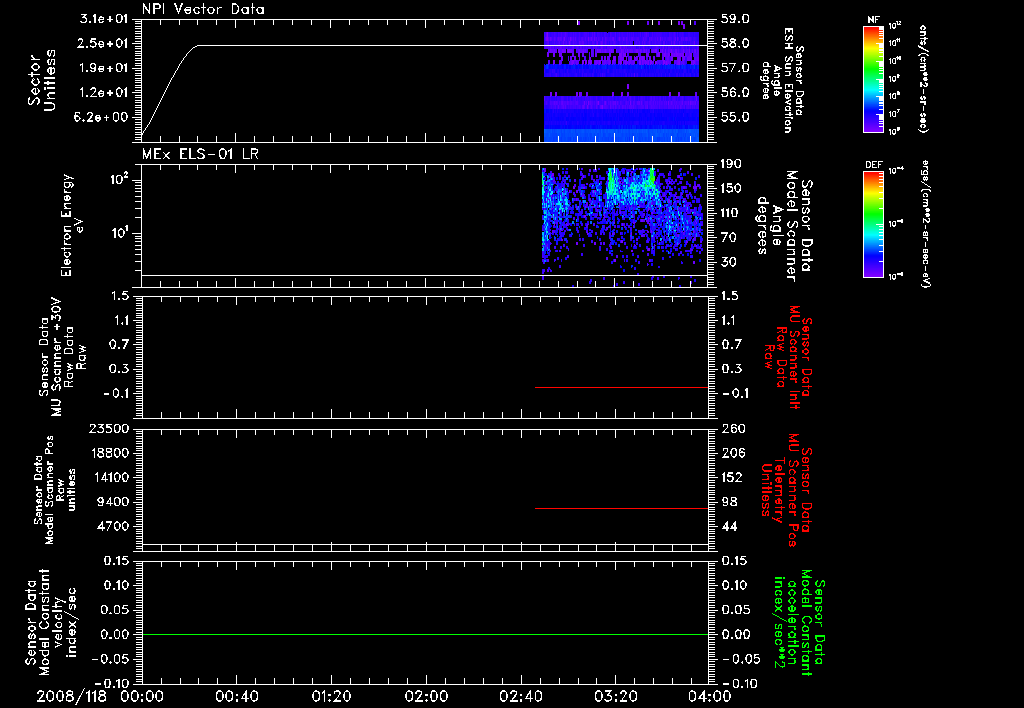Click the "30" scanner angle tick value
1024x708 pixels.
click(728, 262)
